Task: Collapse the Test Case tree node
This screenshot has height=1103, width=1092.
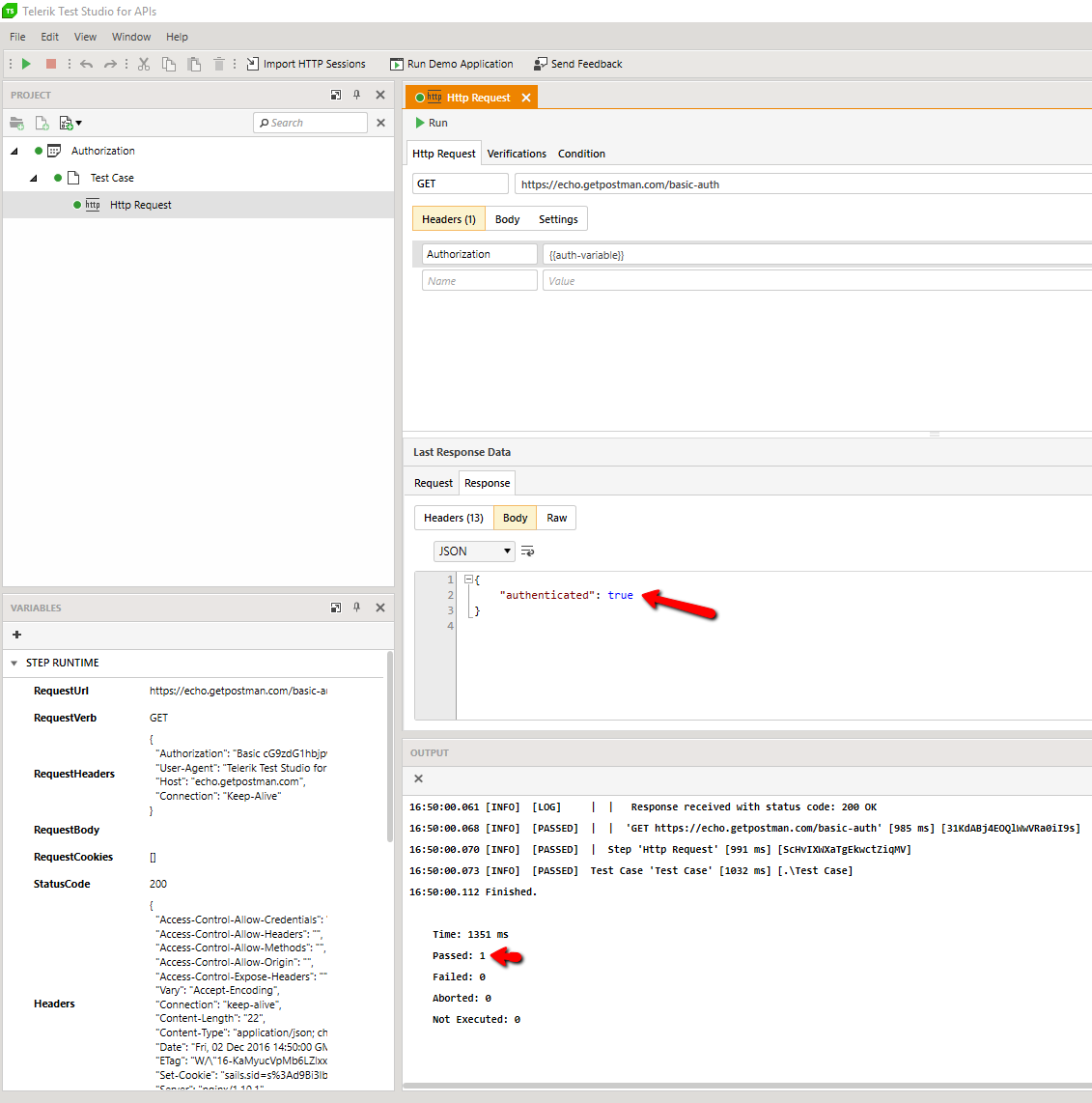Action: tap(33, 178)
